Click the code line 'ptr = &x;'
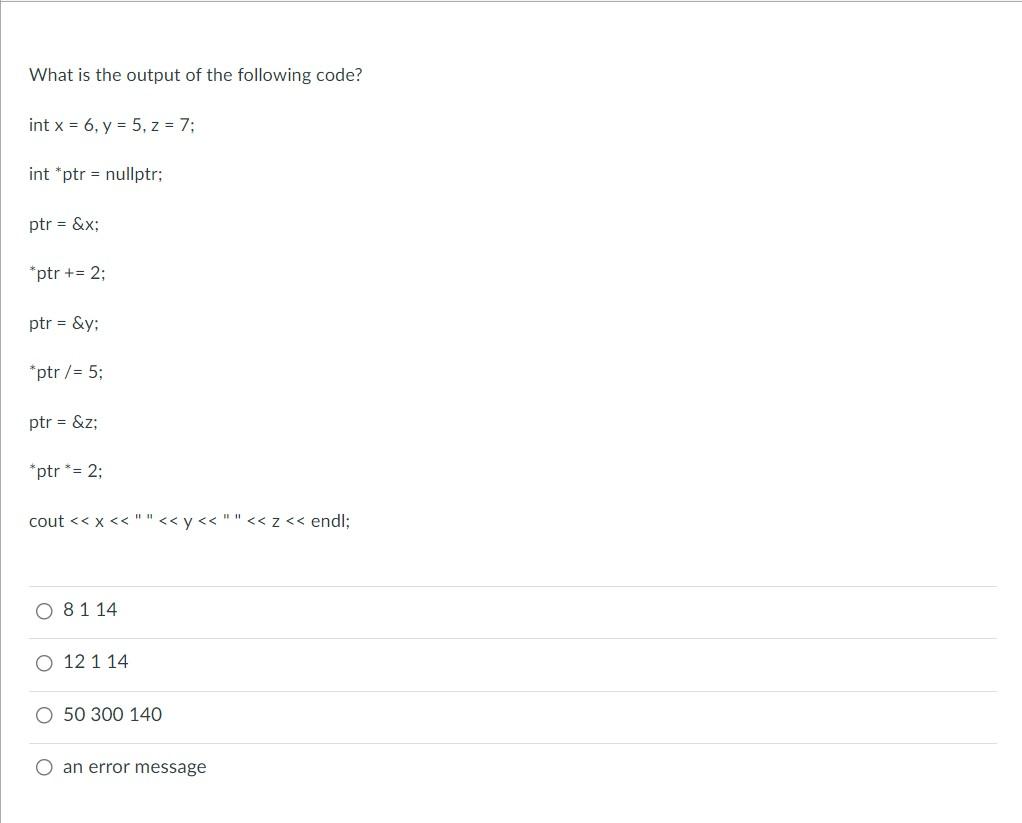 coord(64,224)
